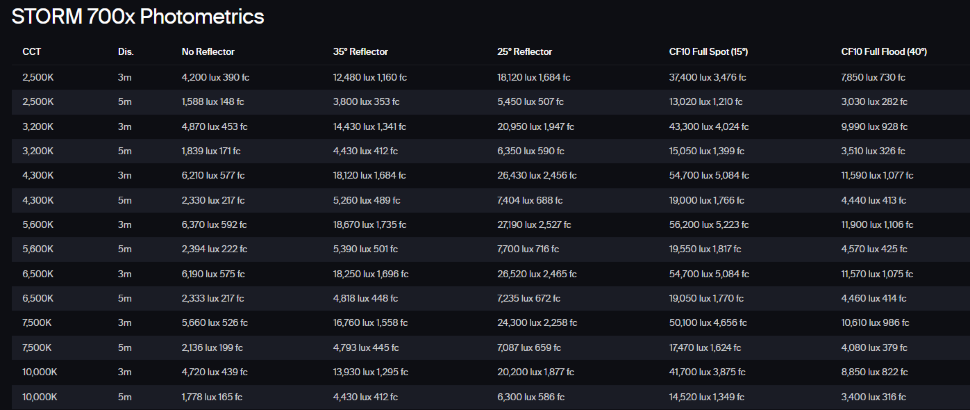Click the Dis. column header

[125, 52]
